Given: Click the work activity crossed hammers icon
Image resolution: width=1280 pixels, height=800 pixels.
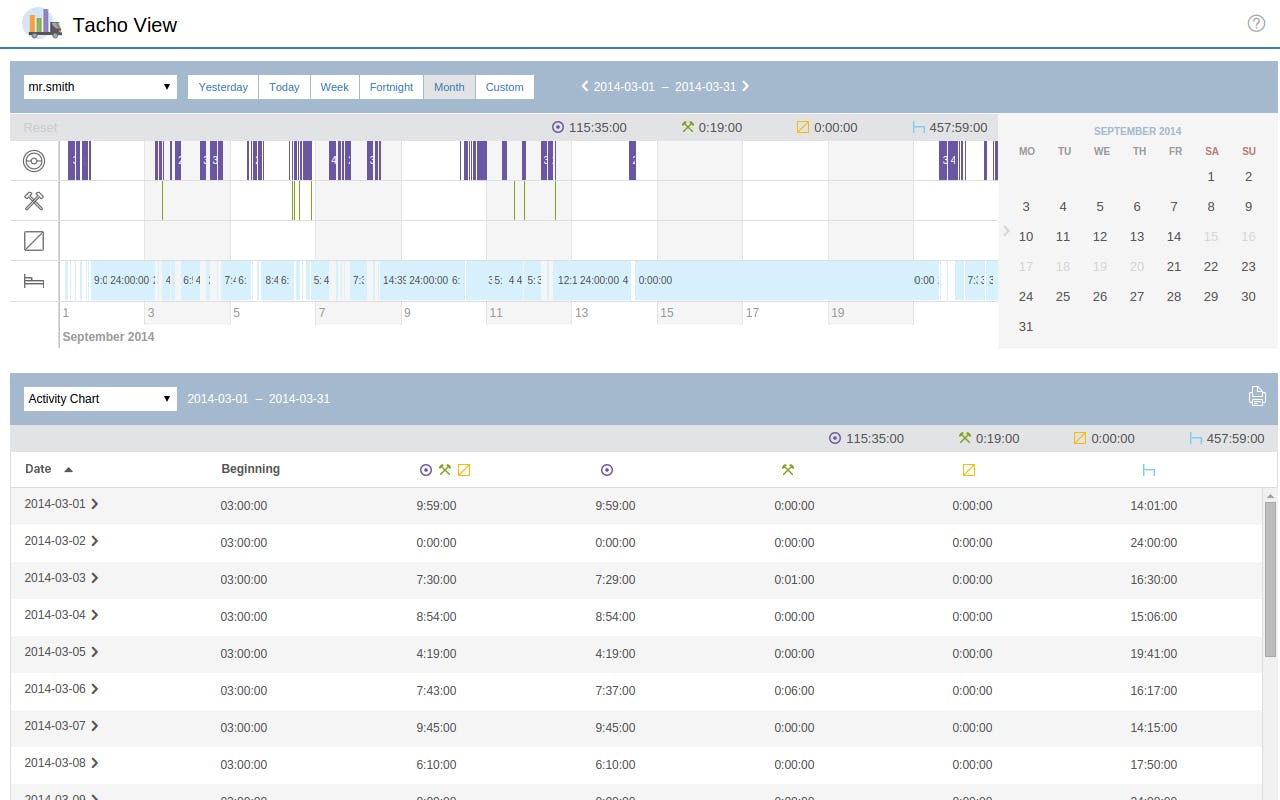Looking at the screenshot, I should 34,200.
